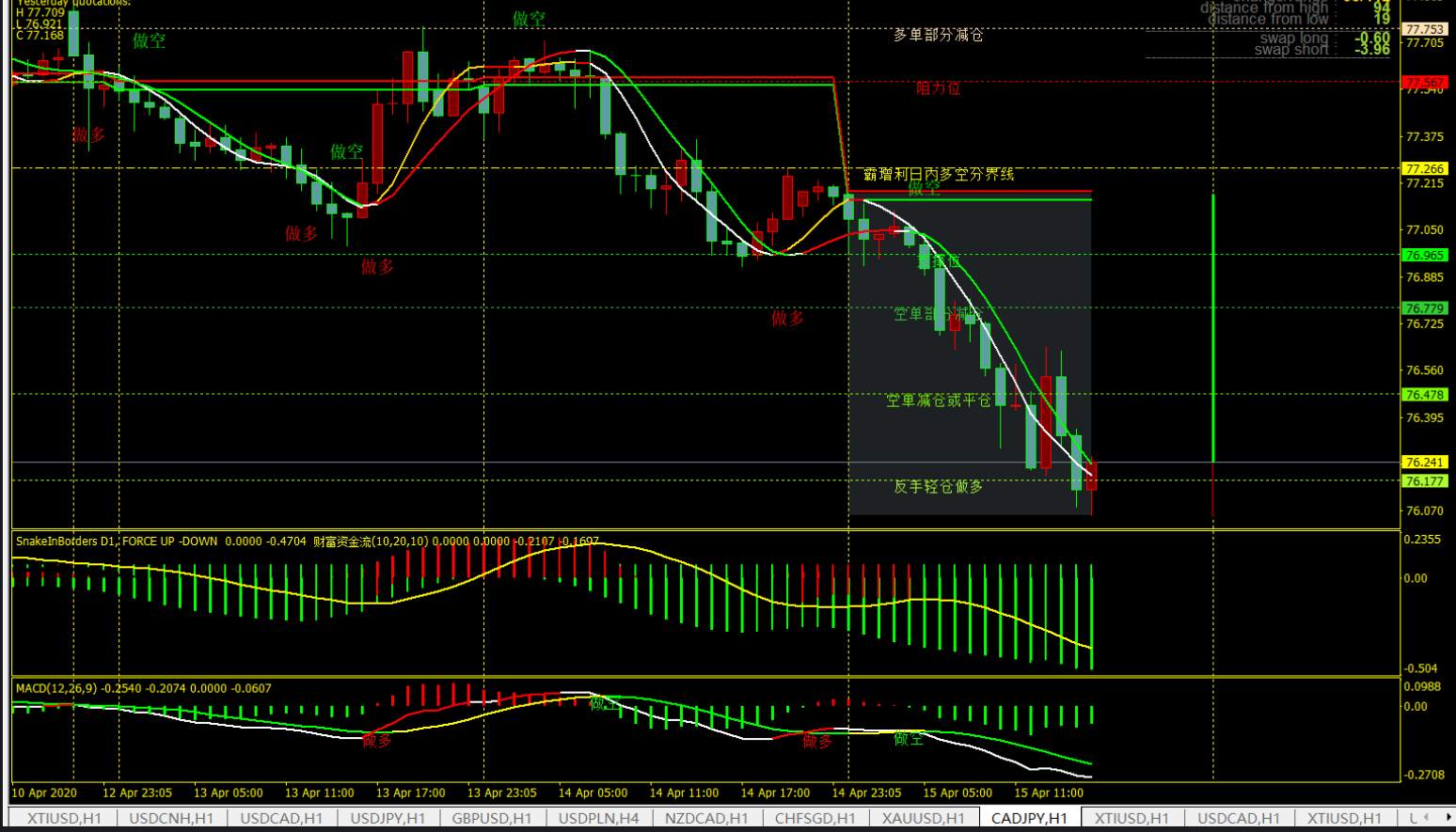The width and height of the screenshot is (1456, 832).
Task: Click the -0.2708 MACD scale value
Action: [x=1424, y=775]
